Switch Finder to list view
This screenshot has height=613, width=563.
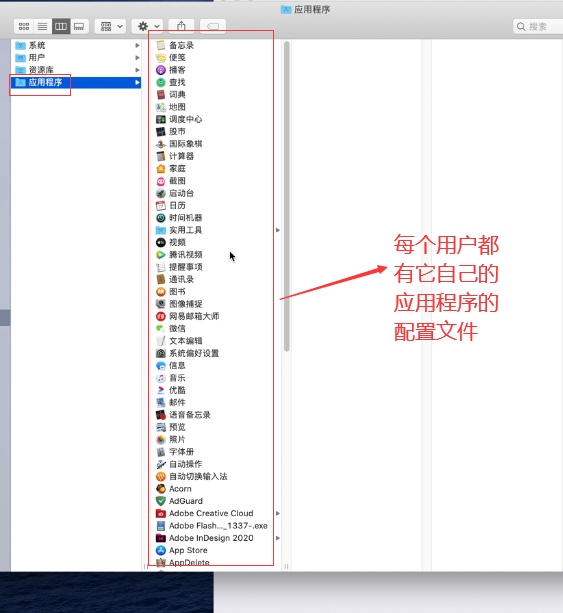[42, 26]
